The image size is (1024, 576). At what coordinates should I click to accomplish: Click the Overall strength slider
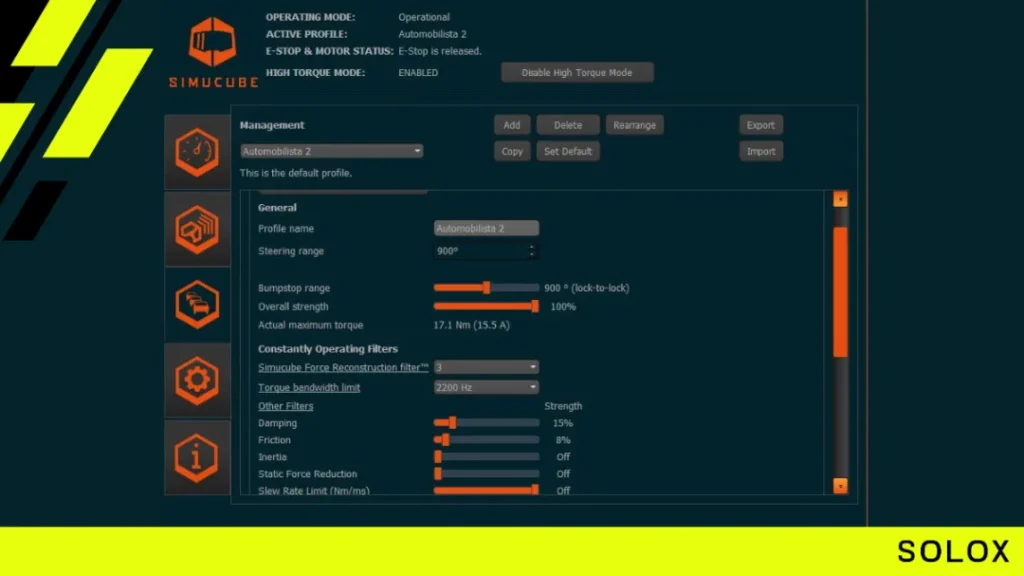point(486,306)
